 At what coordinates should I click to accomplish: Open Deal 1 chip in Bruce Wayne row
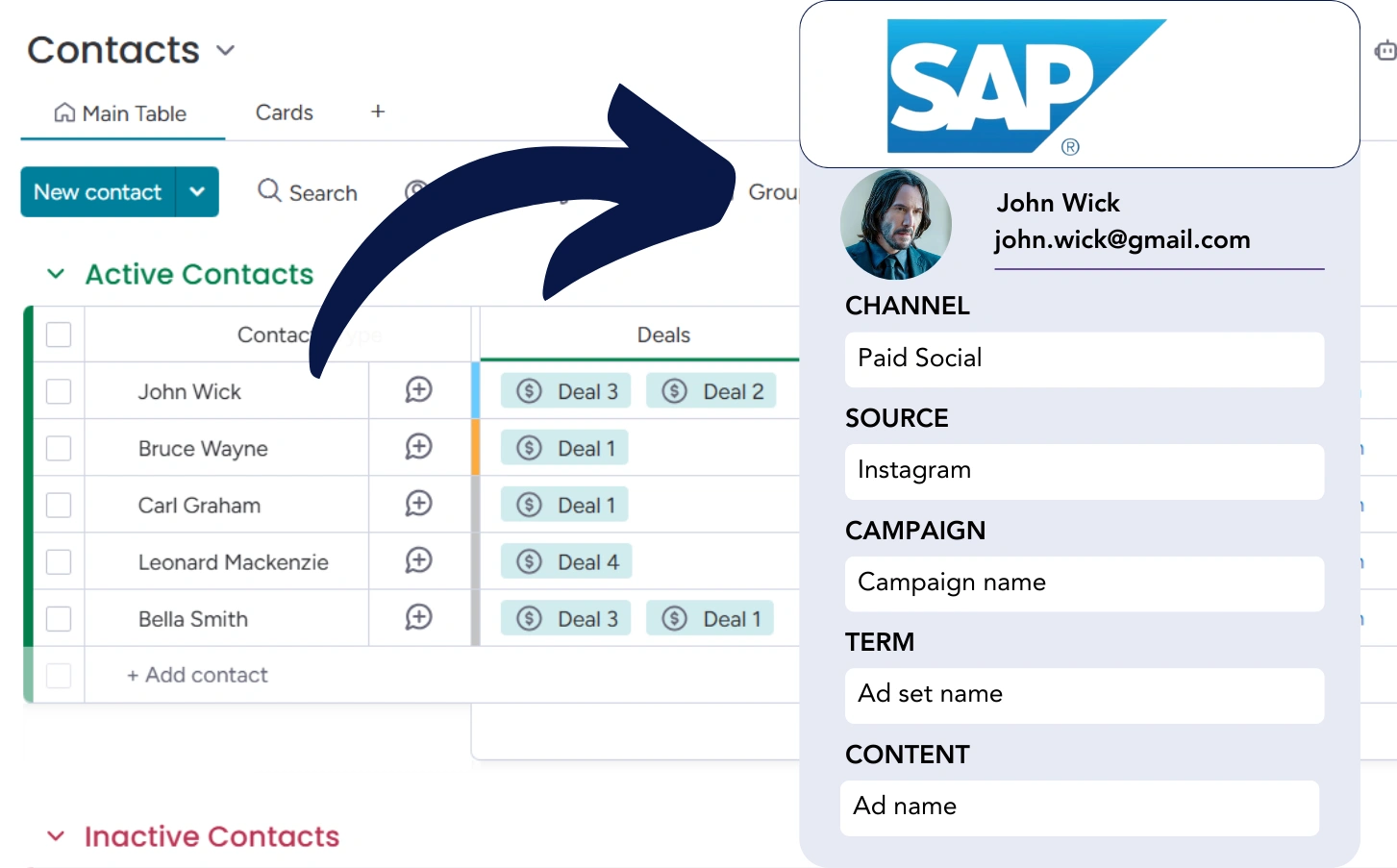[x=564, y=448]
